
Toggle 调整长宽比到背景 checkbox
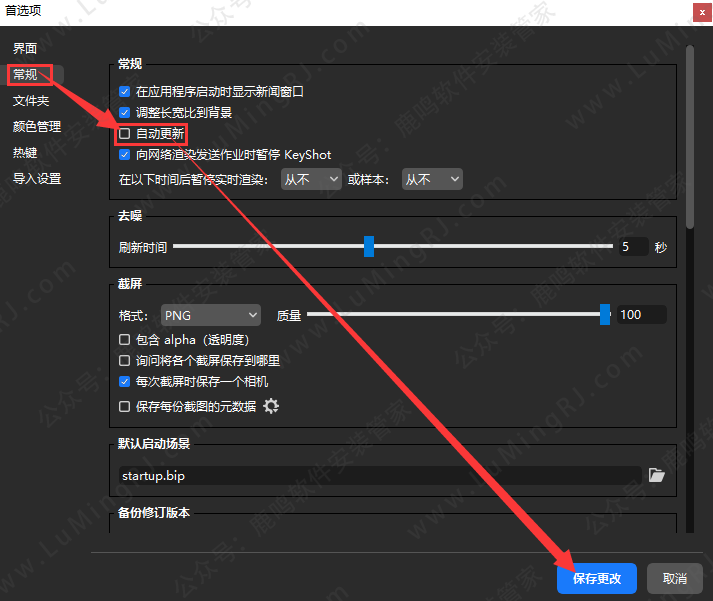[x=125, y=112]
